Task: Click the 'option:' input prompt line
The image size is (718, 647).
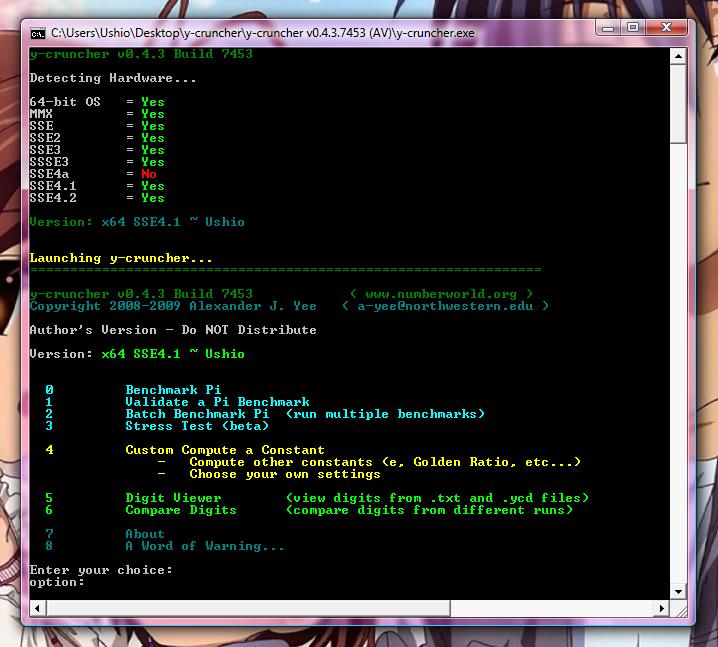Action: click(57, 582)
